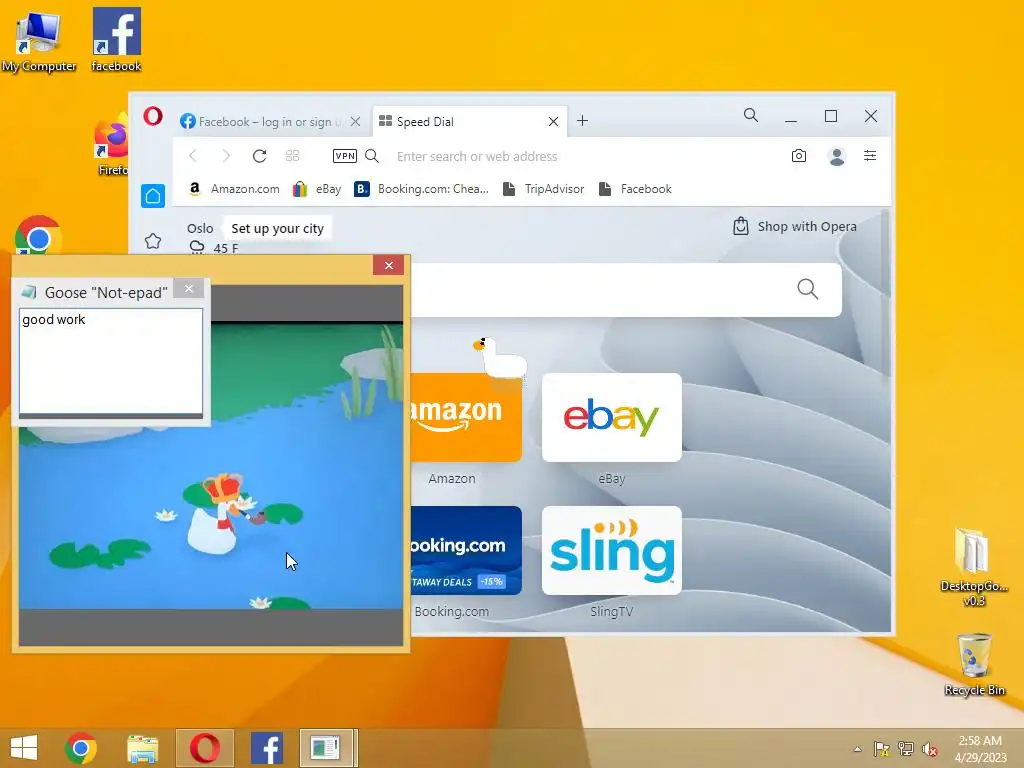1024x768 pixels.
Task: Click the Opera taskbar button
Action: (205, 748)
